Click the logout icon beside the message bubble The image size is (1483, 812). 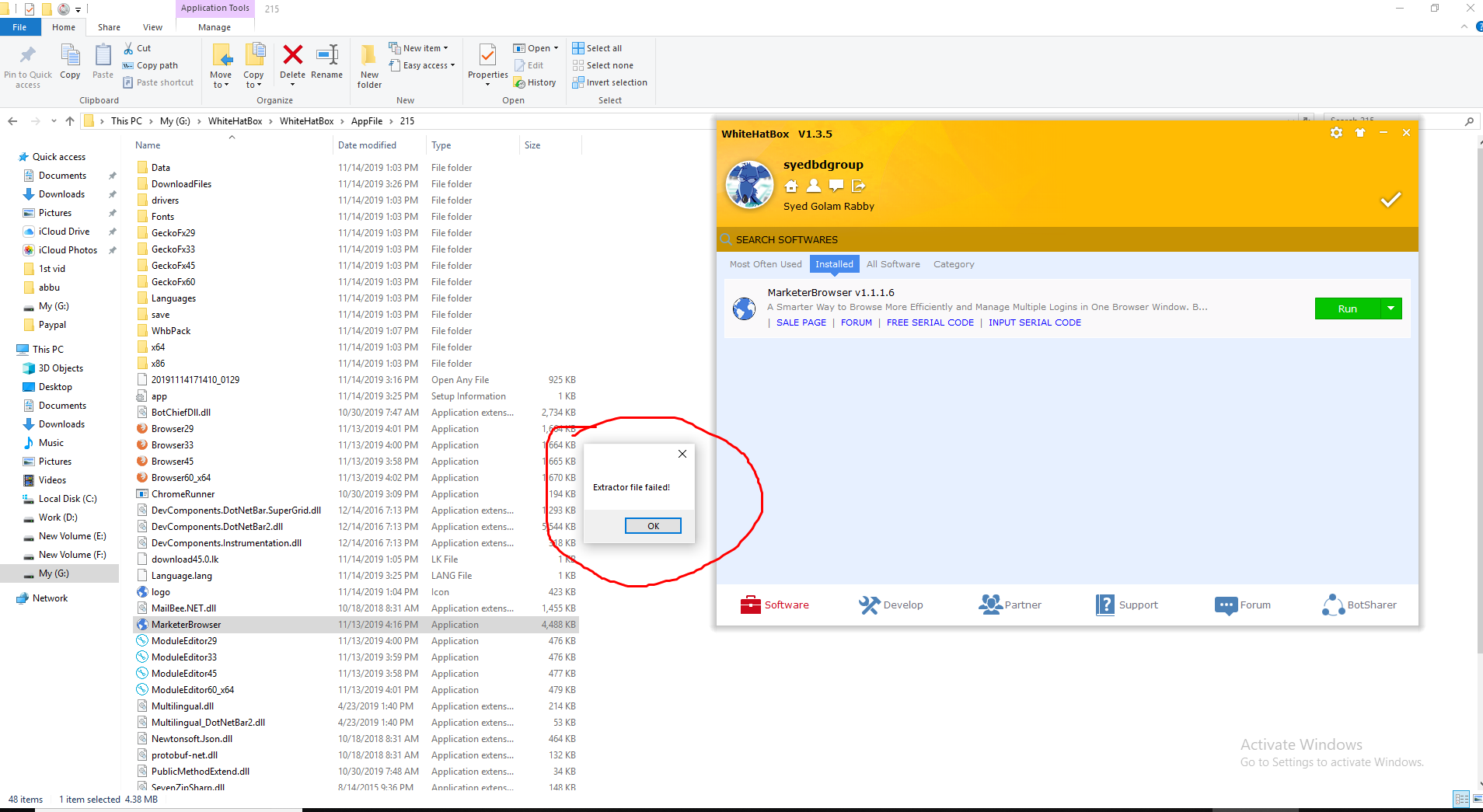[858, 186]
